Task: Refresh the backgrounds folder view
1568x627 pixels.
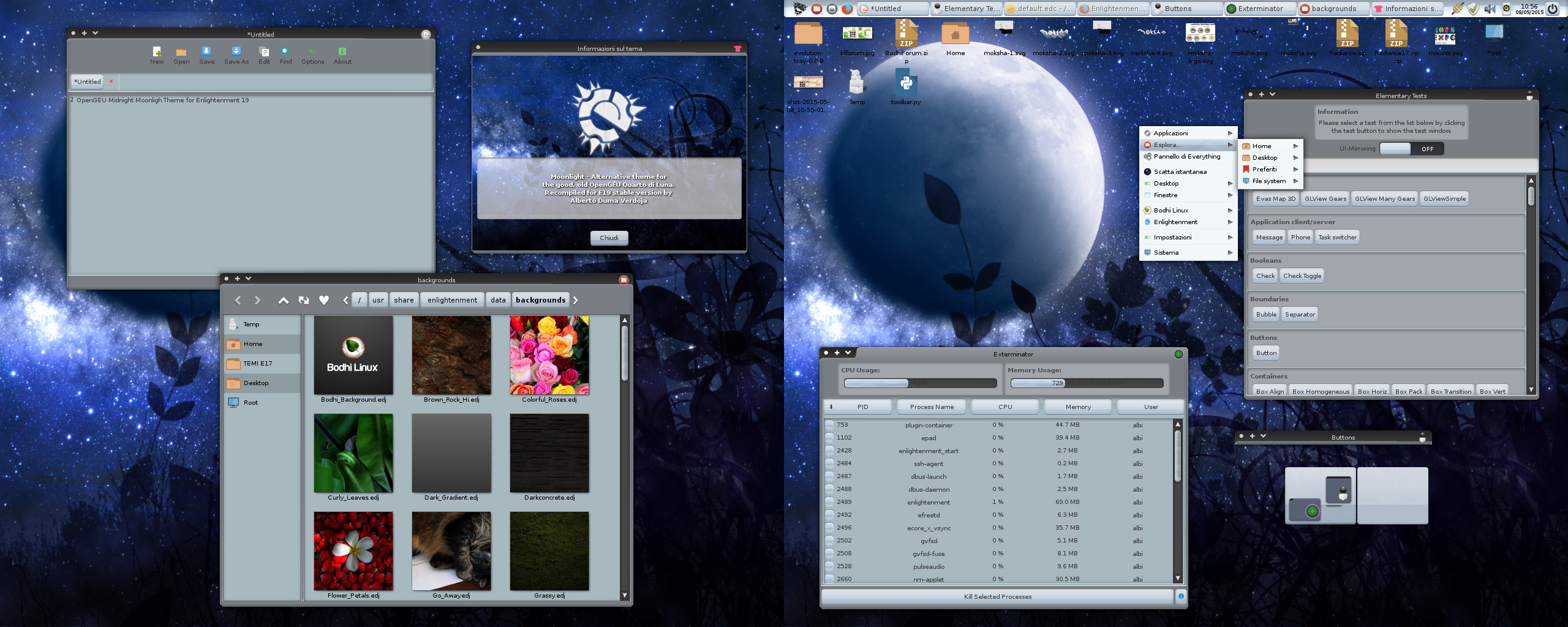Action: pos(303,300)
